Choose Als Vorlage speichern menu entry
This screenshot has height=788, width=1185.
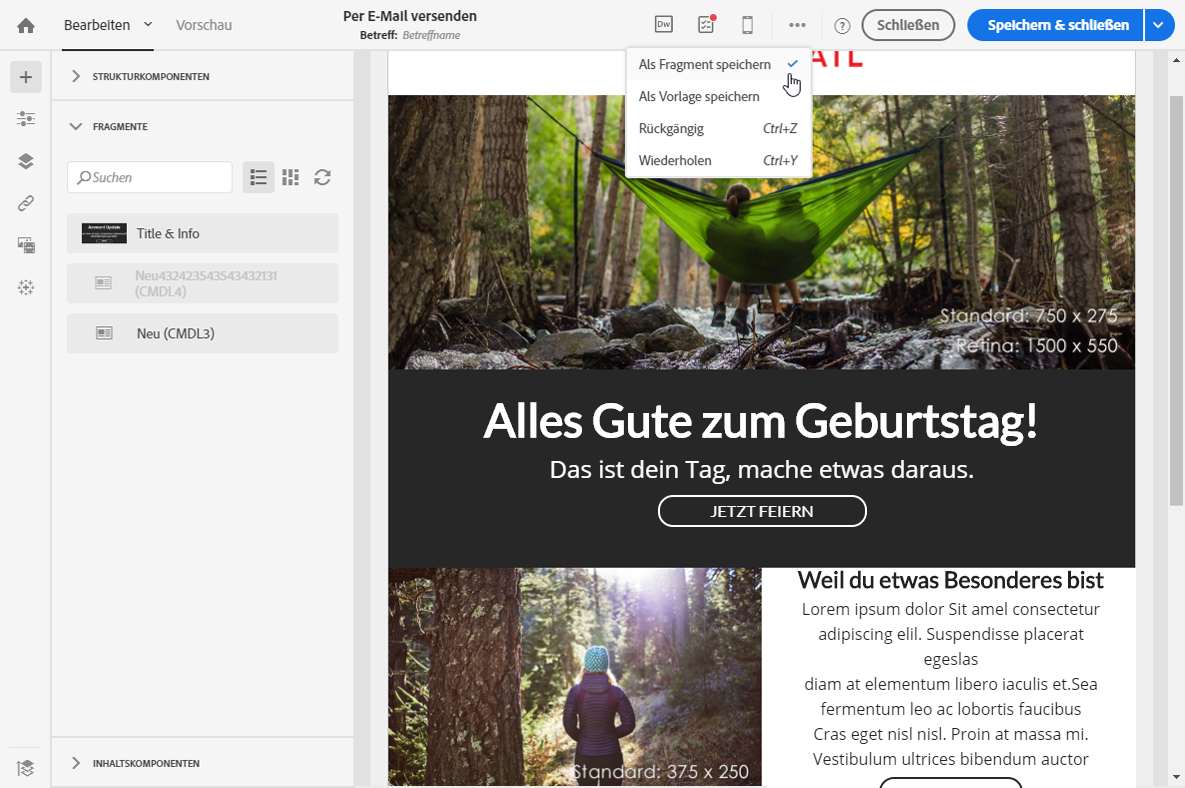coord(719,96)
